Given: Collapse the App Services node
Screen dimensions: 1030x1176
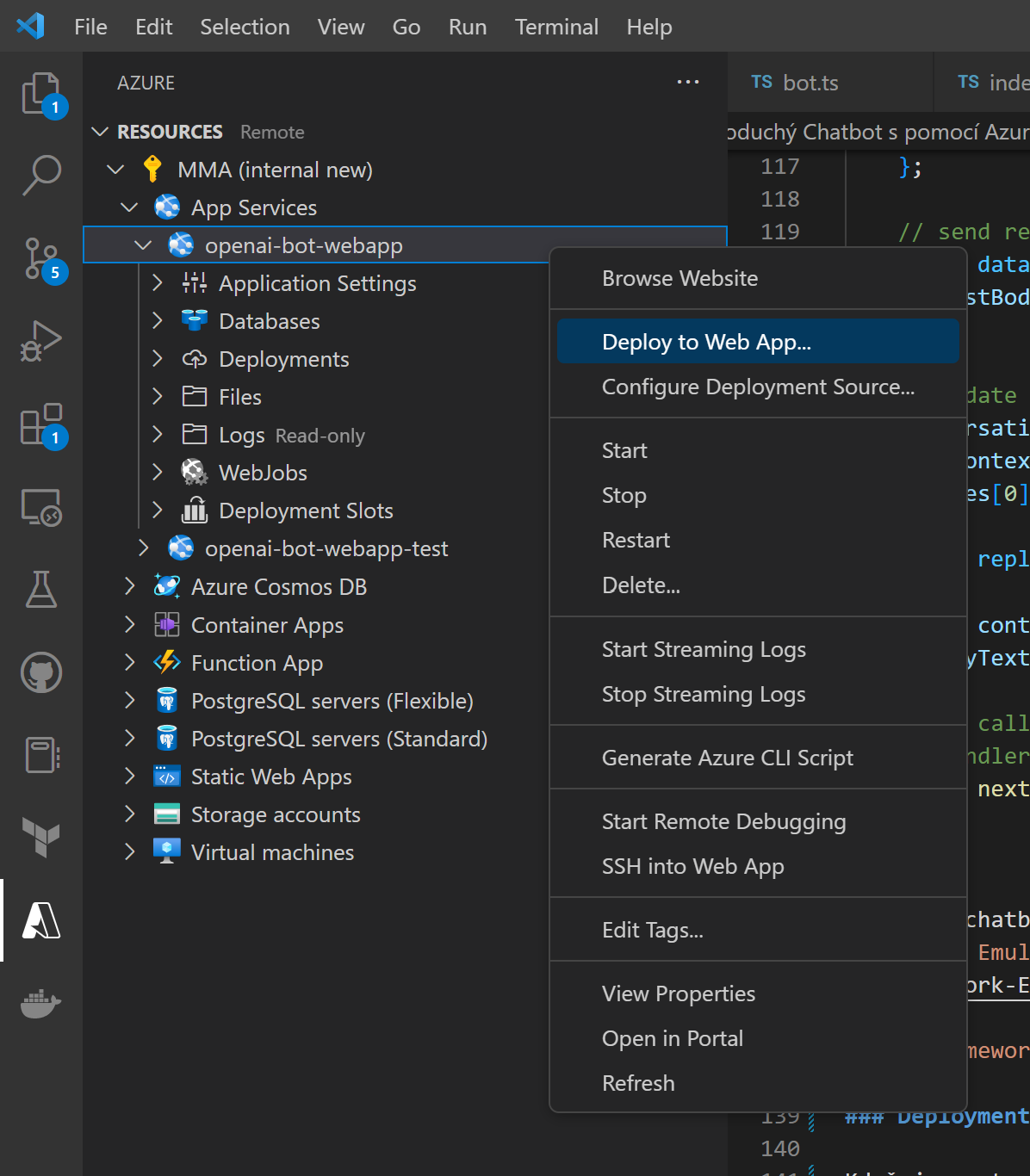Looking at the screenshot, I should click(129, 207).
